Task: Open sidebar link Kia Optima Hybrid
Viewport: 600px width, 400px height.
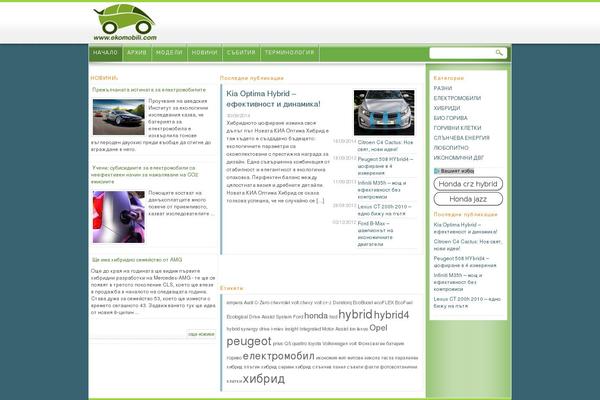Action: click(465, 228)
